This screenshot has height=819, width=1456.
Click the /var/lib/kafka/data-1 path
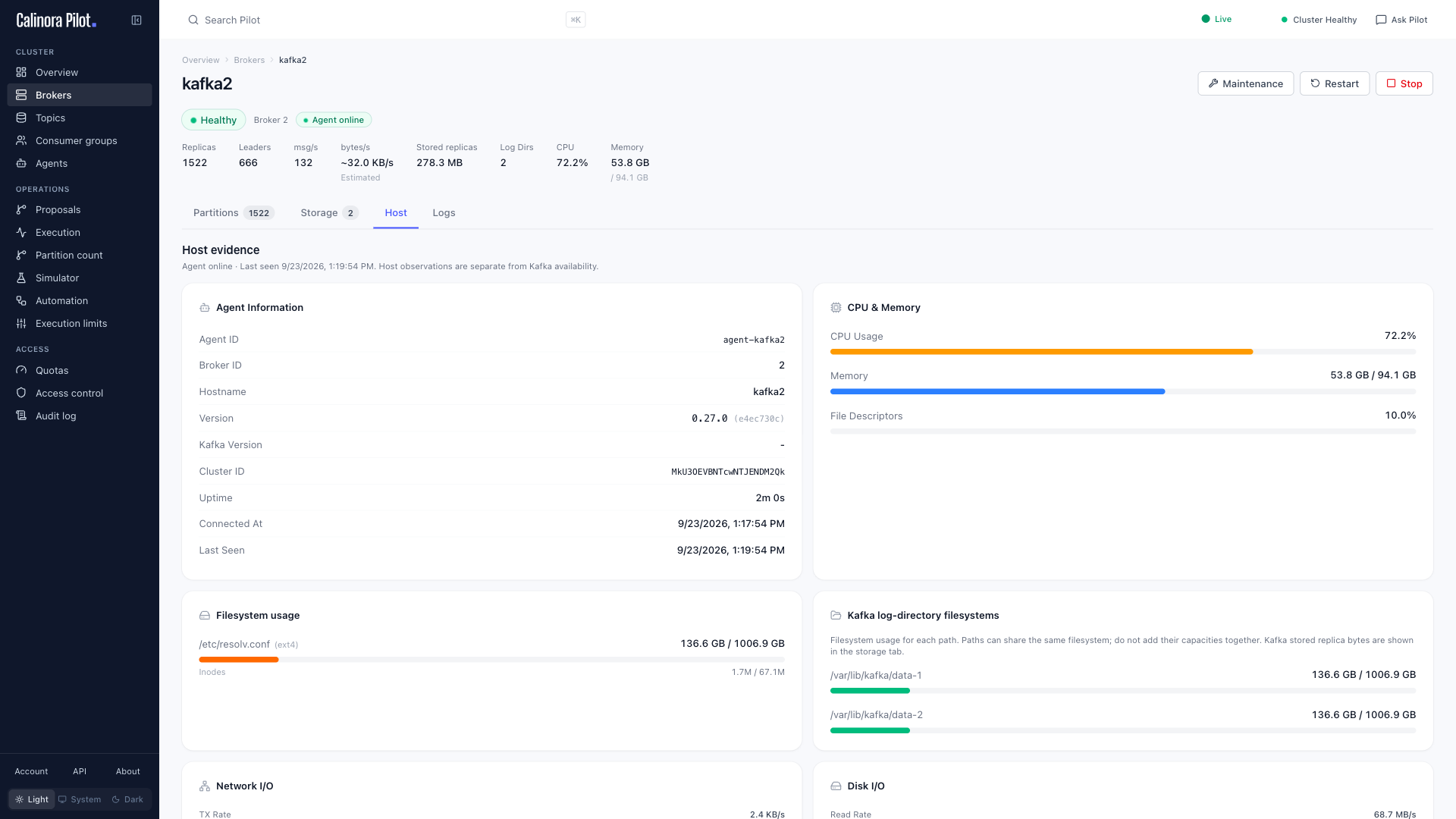click(876, 676)
